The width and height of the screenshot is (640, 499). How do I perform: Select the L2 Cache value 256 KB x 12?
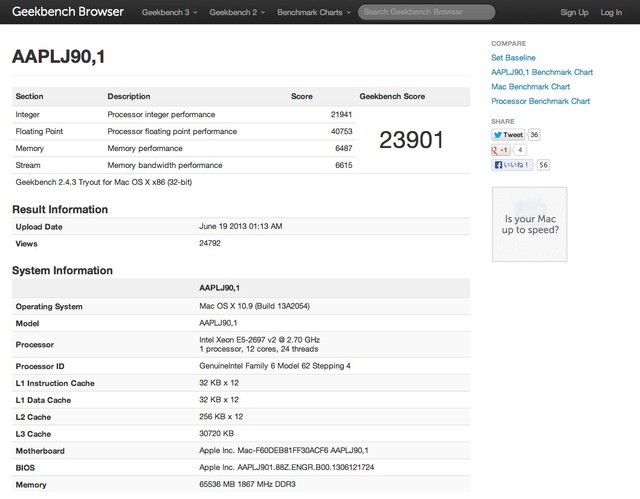pyautogui.click(x=221, y=417)
